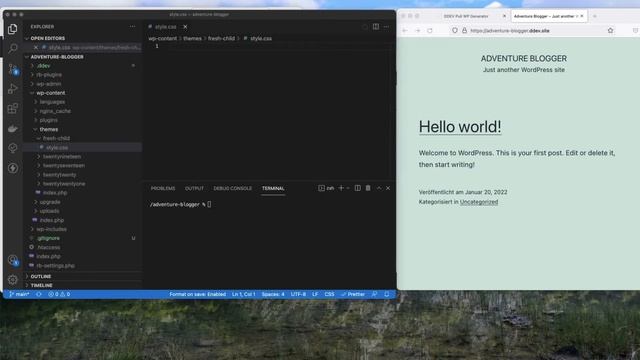
Task: Switch to the Output panel tab
Action: (x=194, y=188)
